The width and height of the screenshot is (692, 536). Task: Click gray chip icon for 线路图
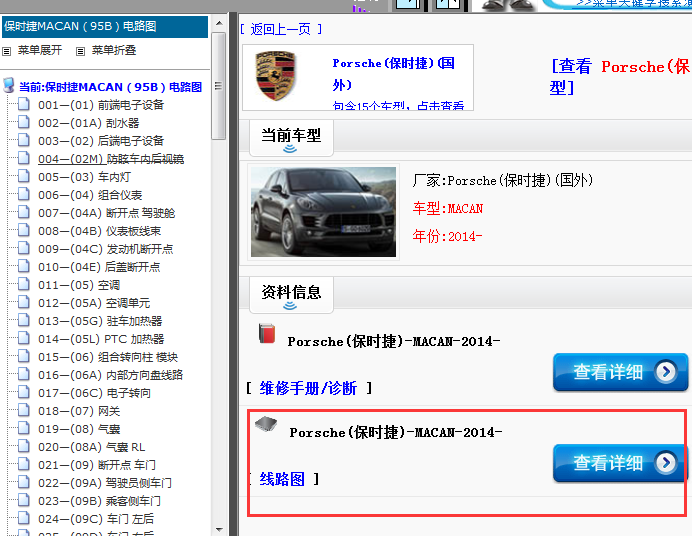266,424
